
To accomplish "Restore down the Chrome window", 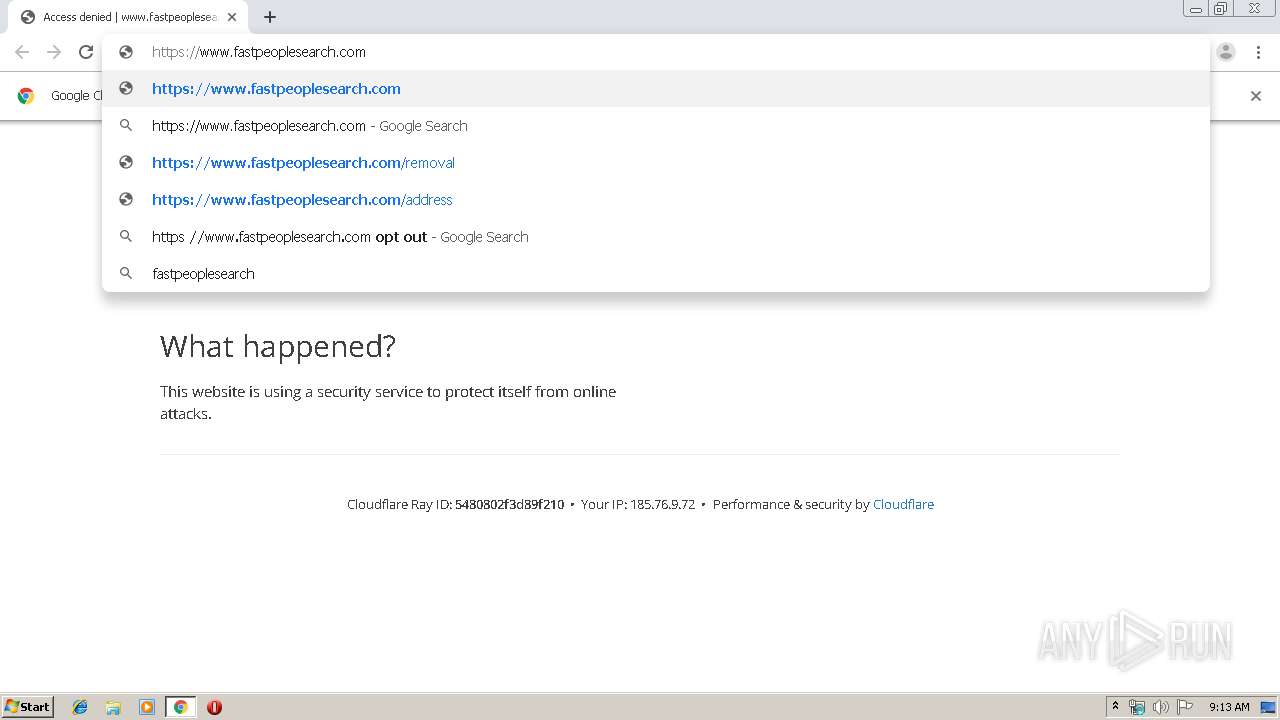I will click(x=1221, y=9).
